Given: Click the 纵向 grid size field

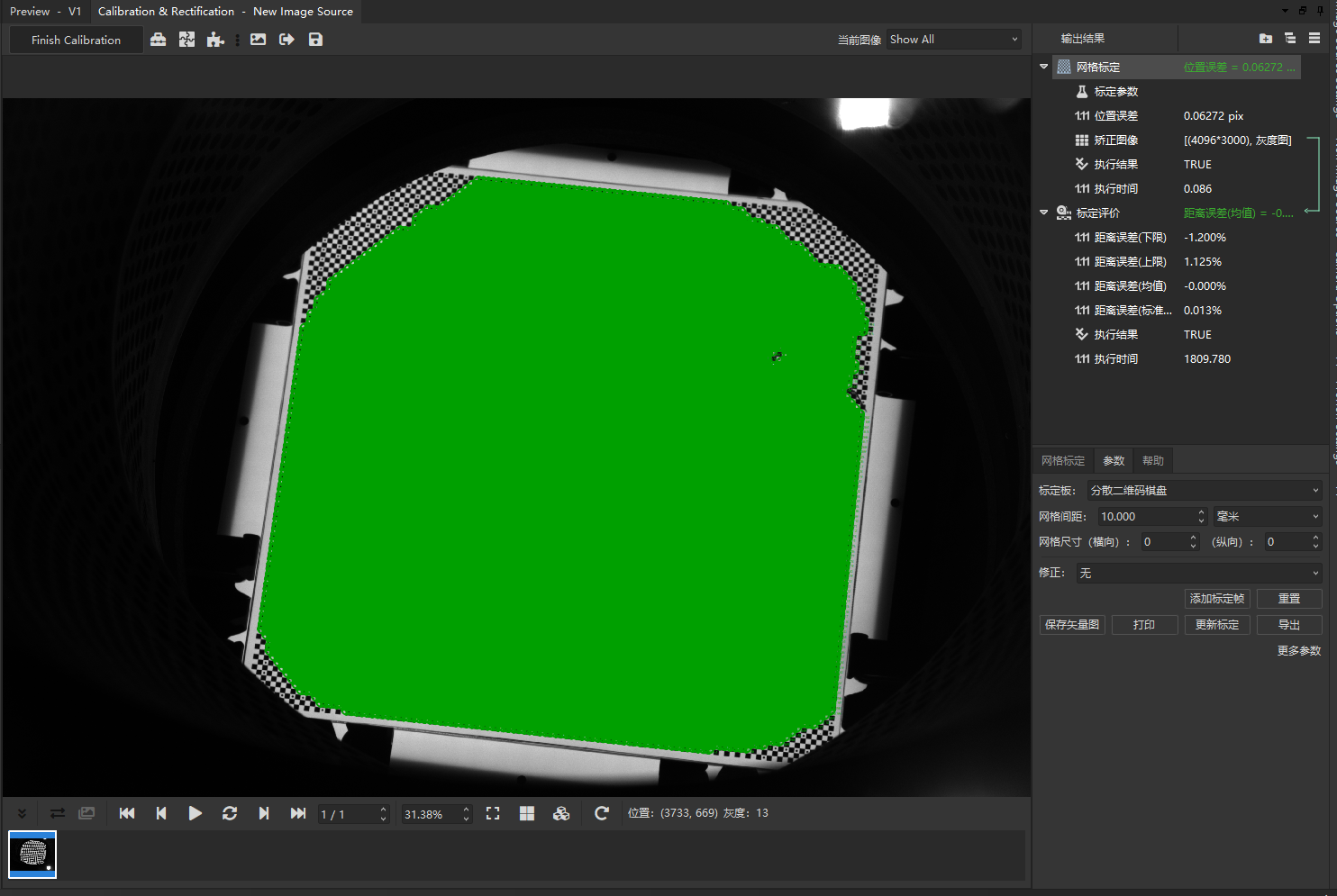Looking at the screenshot, I should point(1293,542).
